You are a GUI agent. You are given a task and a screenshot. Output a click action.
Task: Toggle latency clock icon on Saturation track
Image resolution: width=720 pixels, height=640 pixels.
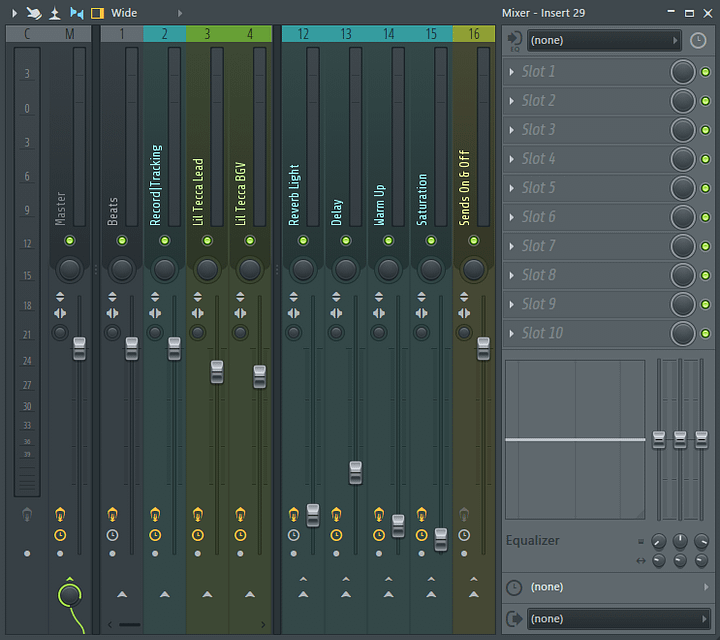422,535
